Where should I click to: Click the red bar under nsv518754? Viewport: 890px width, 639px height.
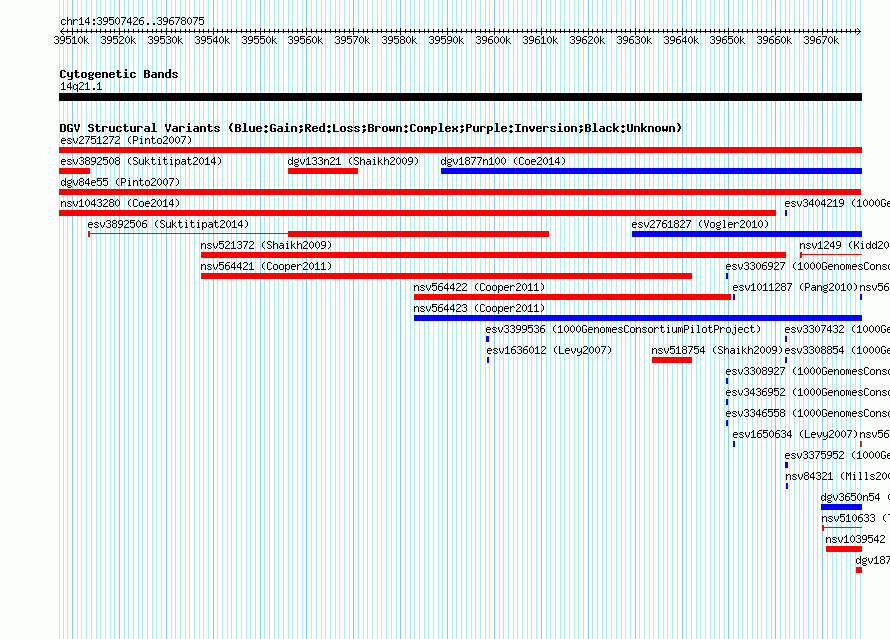click(672, 360)
